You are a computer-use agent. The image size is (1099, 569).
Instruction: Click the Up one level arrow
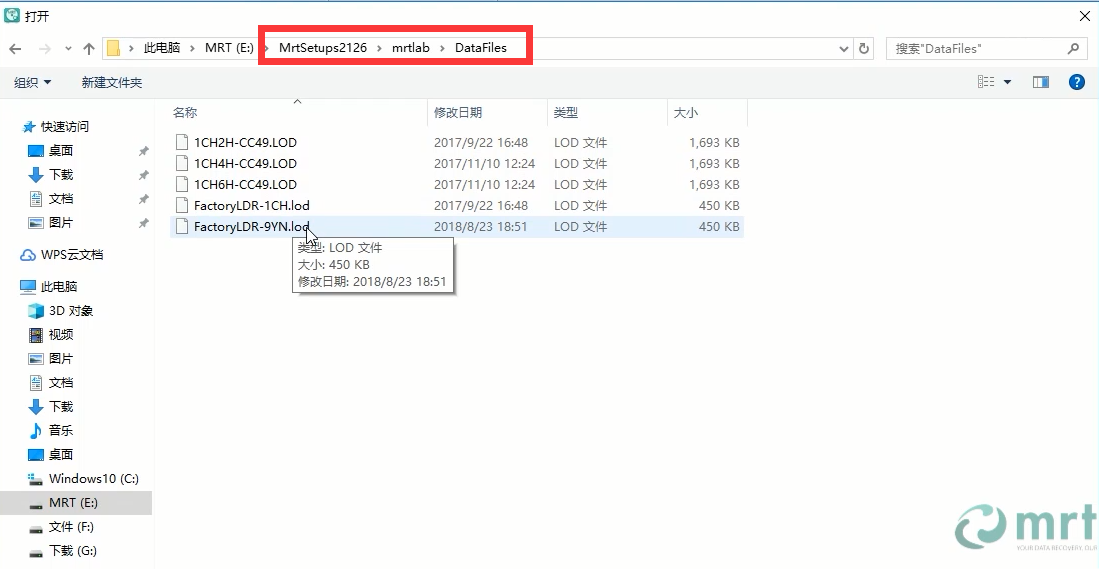89,48
